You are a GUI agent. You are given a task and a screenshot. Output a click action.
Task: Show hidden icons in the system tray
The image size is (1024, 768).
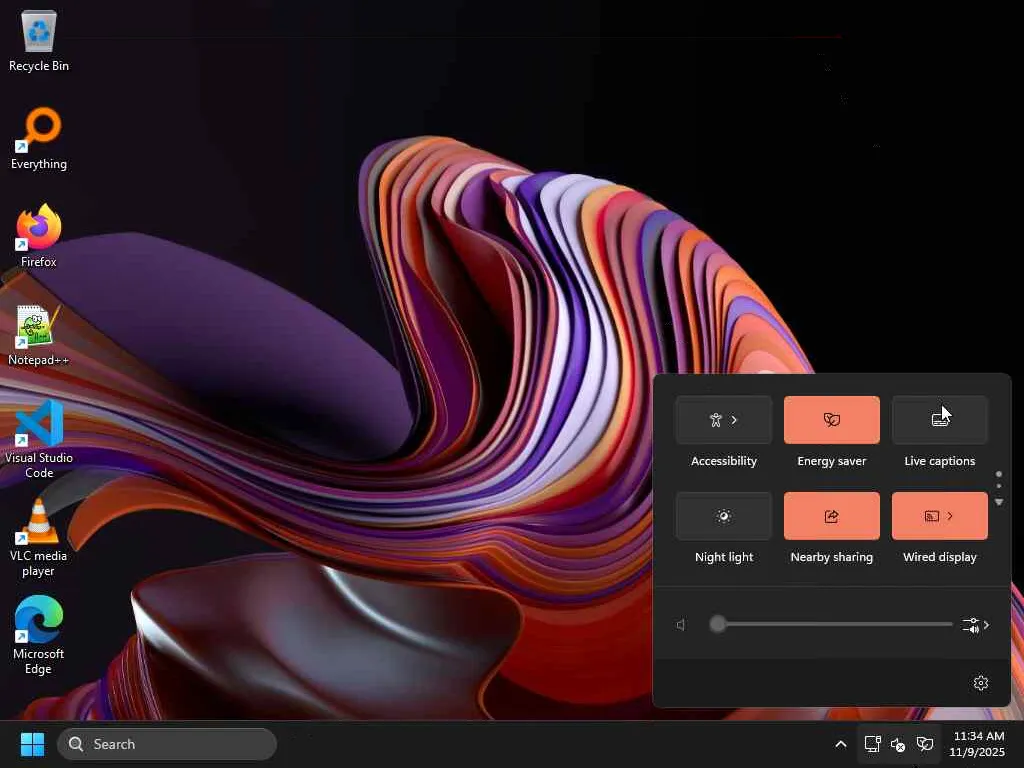pos(840,744)
